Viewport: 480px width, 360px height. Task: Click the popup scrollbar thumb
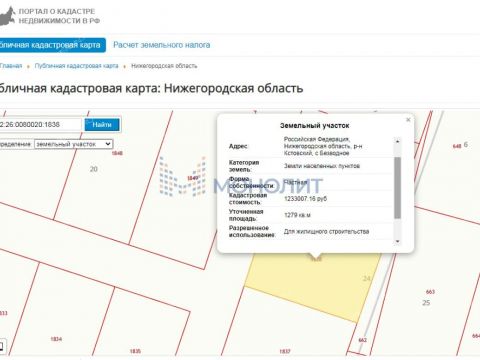tap(397, 188)
